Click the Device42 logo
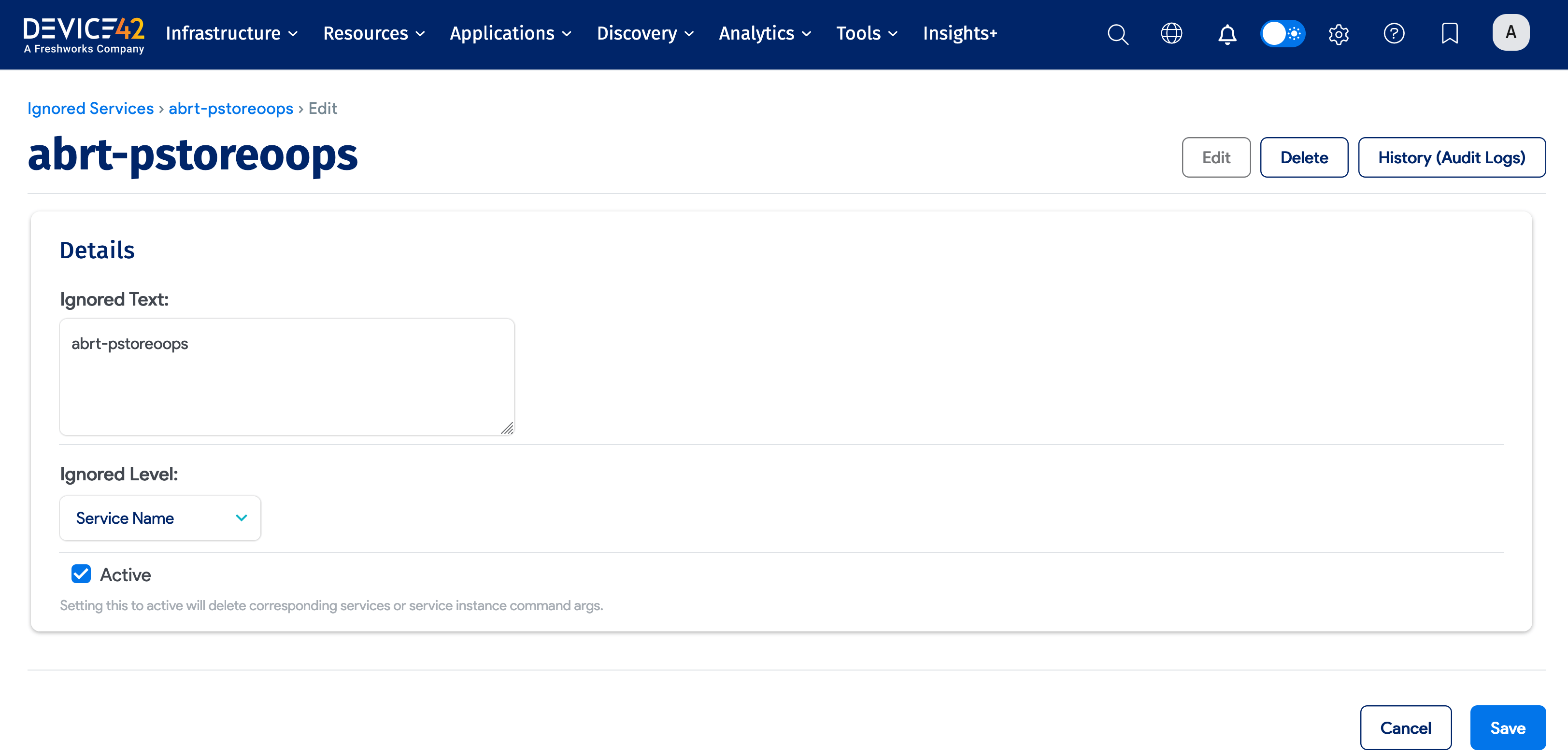This screenshot has width=1568, height=755. coord(84,35)
